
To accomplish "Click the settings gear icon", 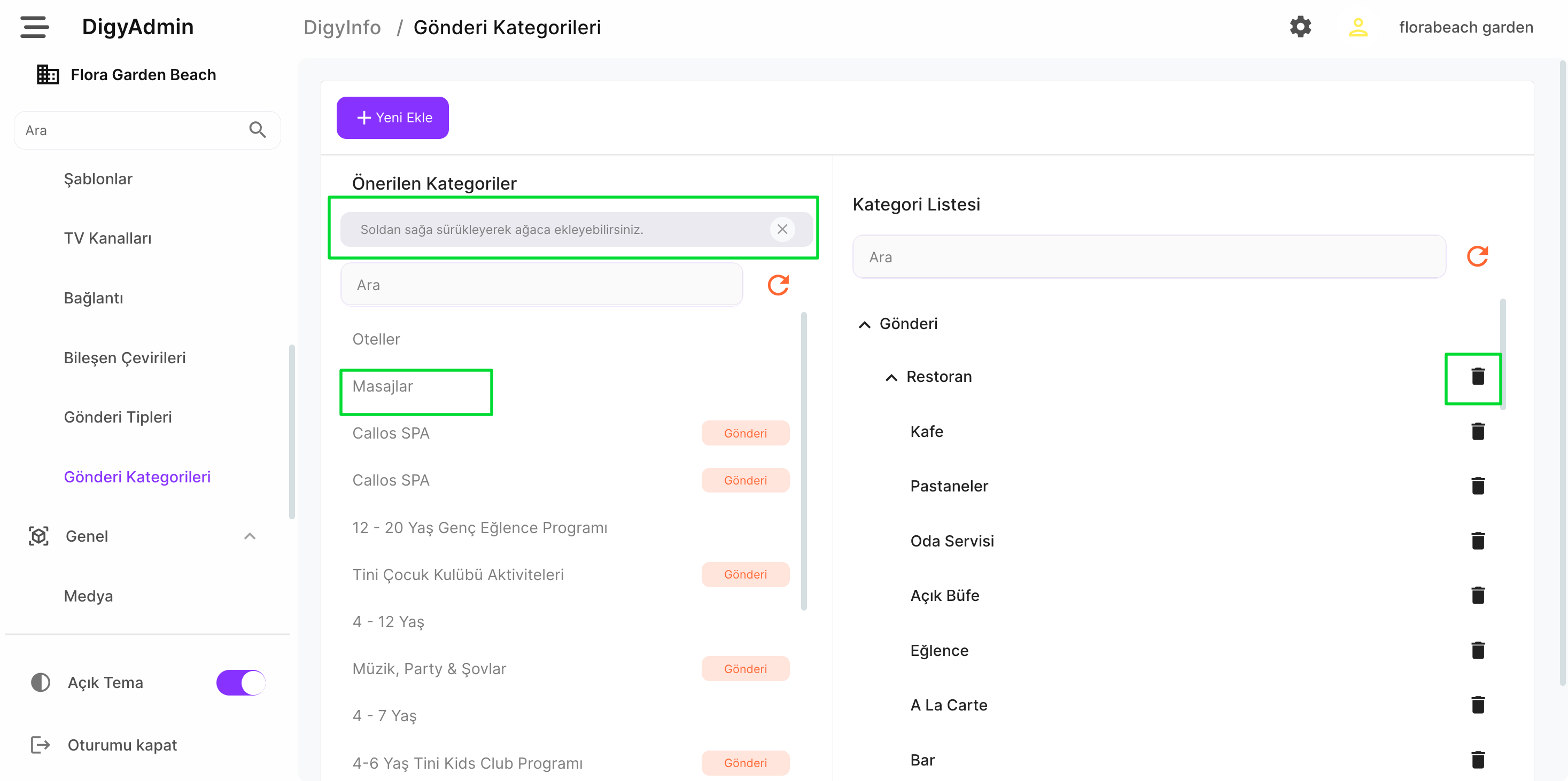I will 1300,27.
